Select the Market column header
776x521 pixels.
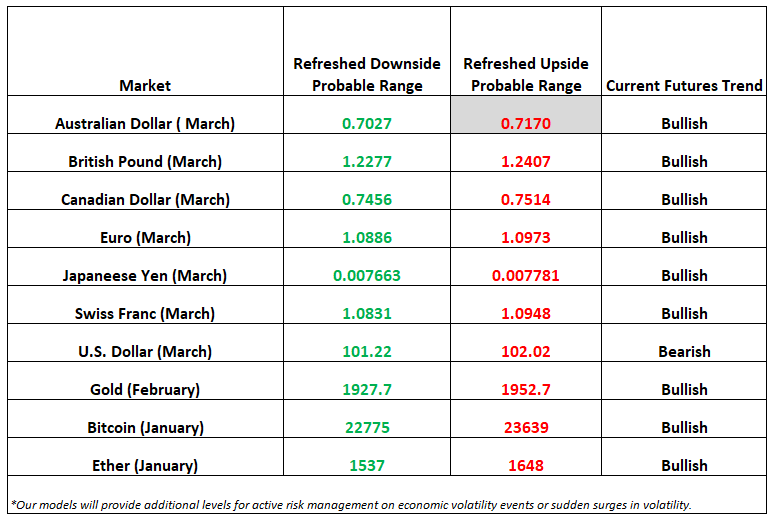[145, 86]
